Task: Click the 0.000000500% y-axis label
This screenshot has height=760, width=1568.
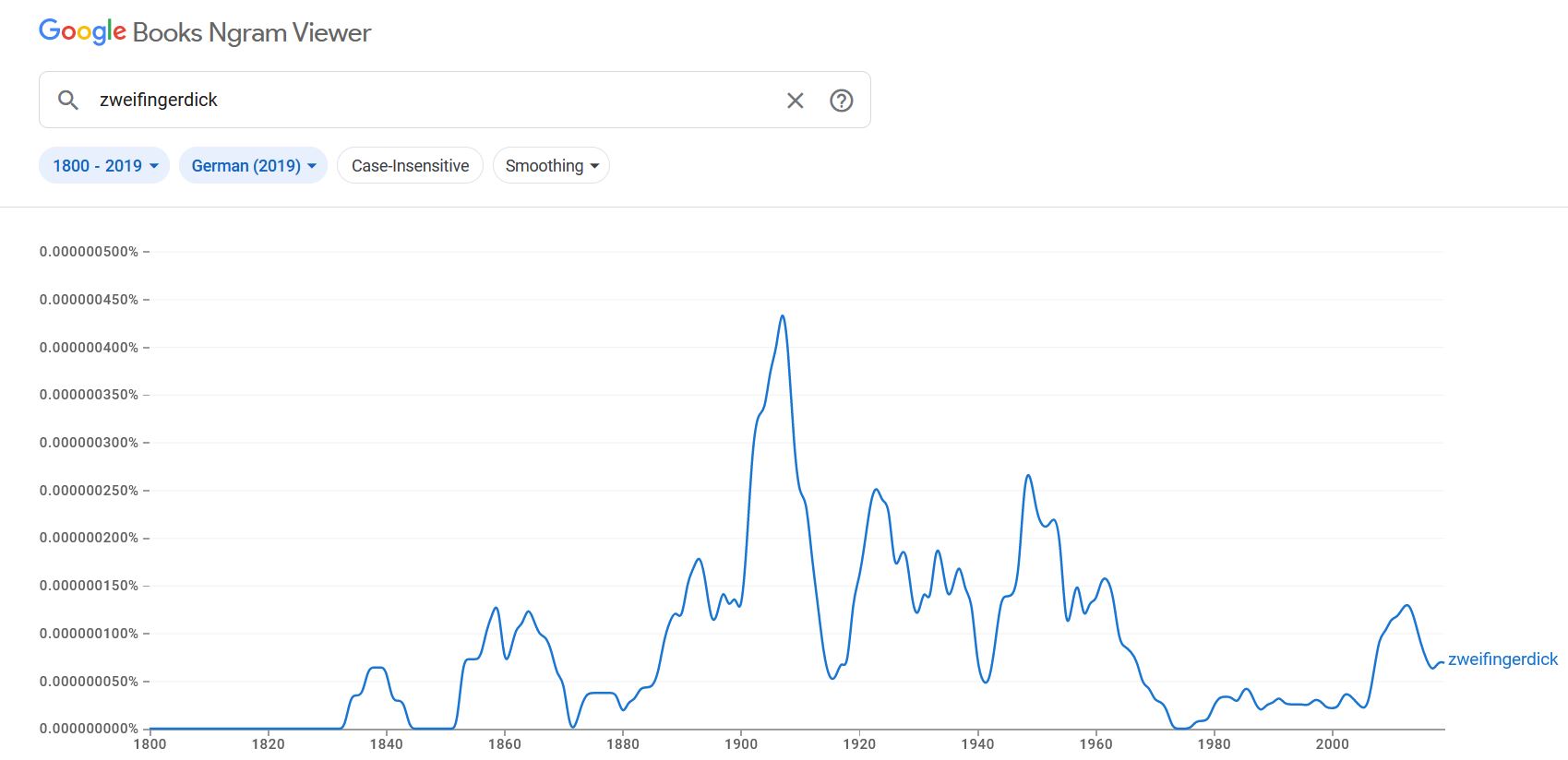Action: pos(89,252)
